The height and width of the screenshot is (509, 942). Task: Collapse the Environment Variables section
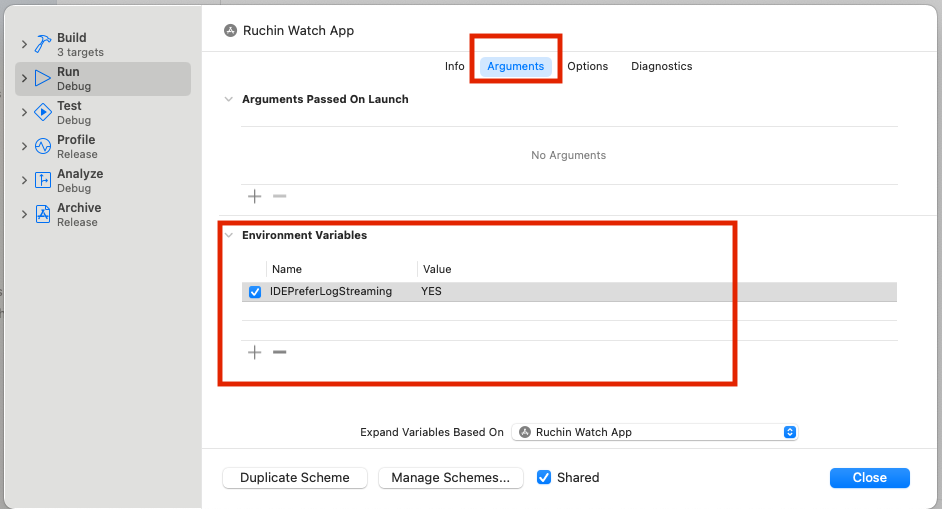click(x=229, y=236)
